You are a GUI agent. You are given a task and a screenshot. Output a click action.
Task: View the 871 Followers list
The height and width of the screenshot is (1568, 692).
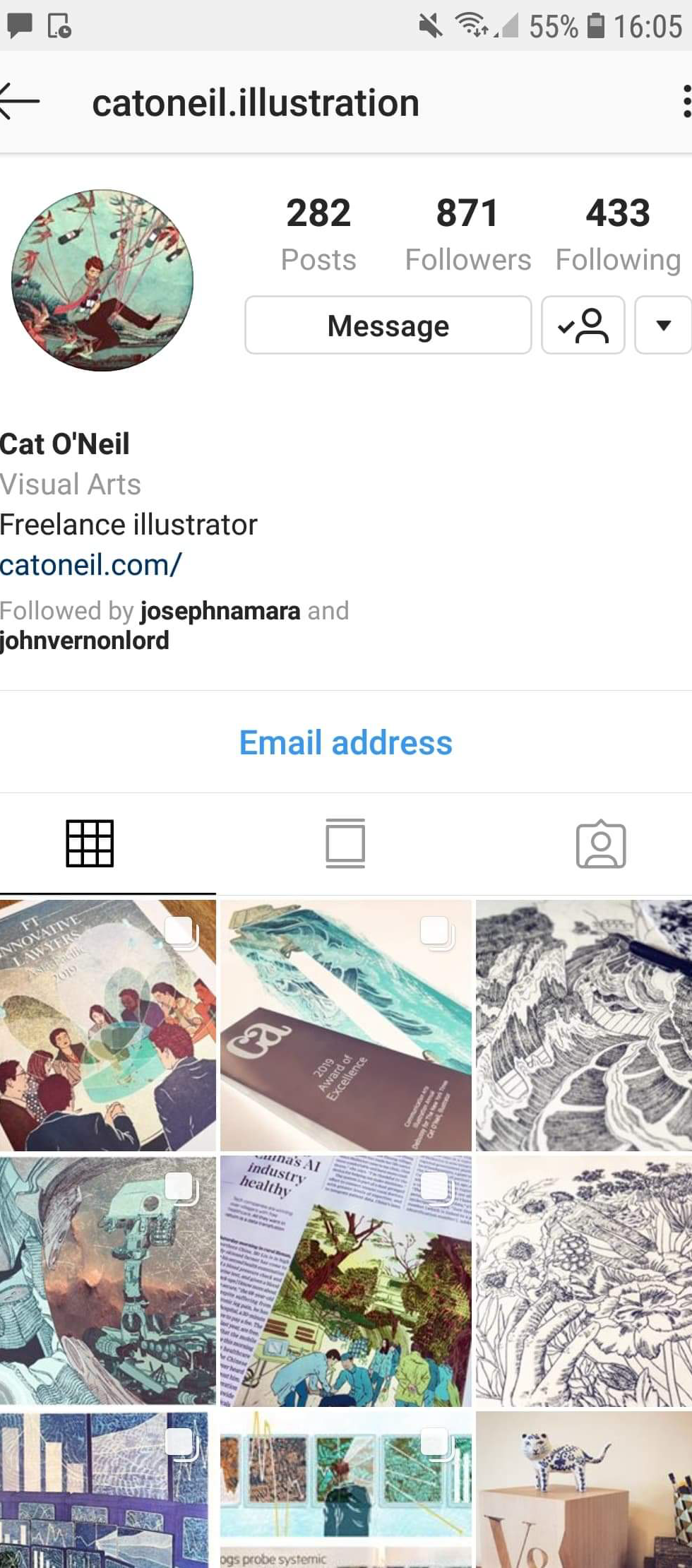point(467,234)
